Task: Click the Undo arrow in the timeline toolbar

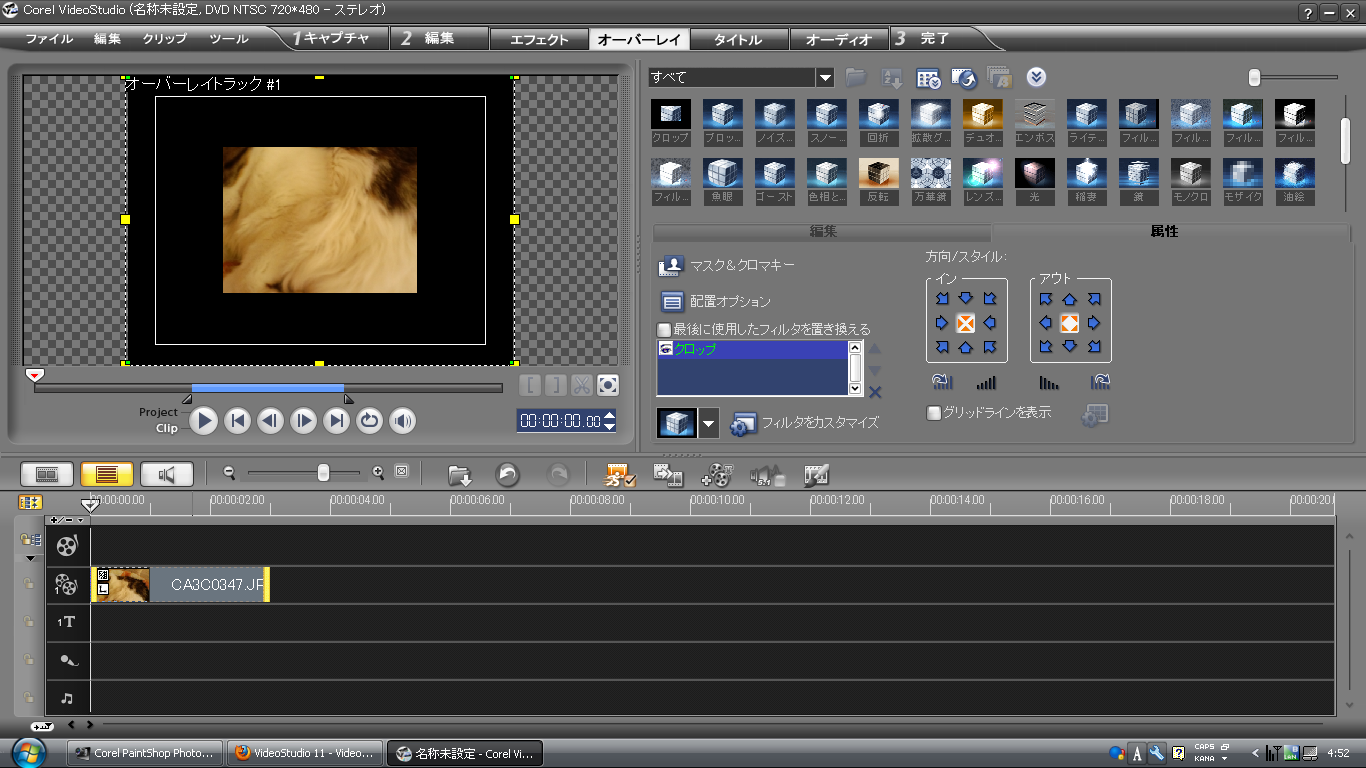Action: 508,475
